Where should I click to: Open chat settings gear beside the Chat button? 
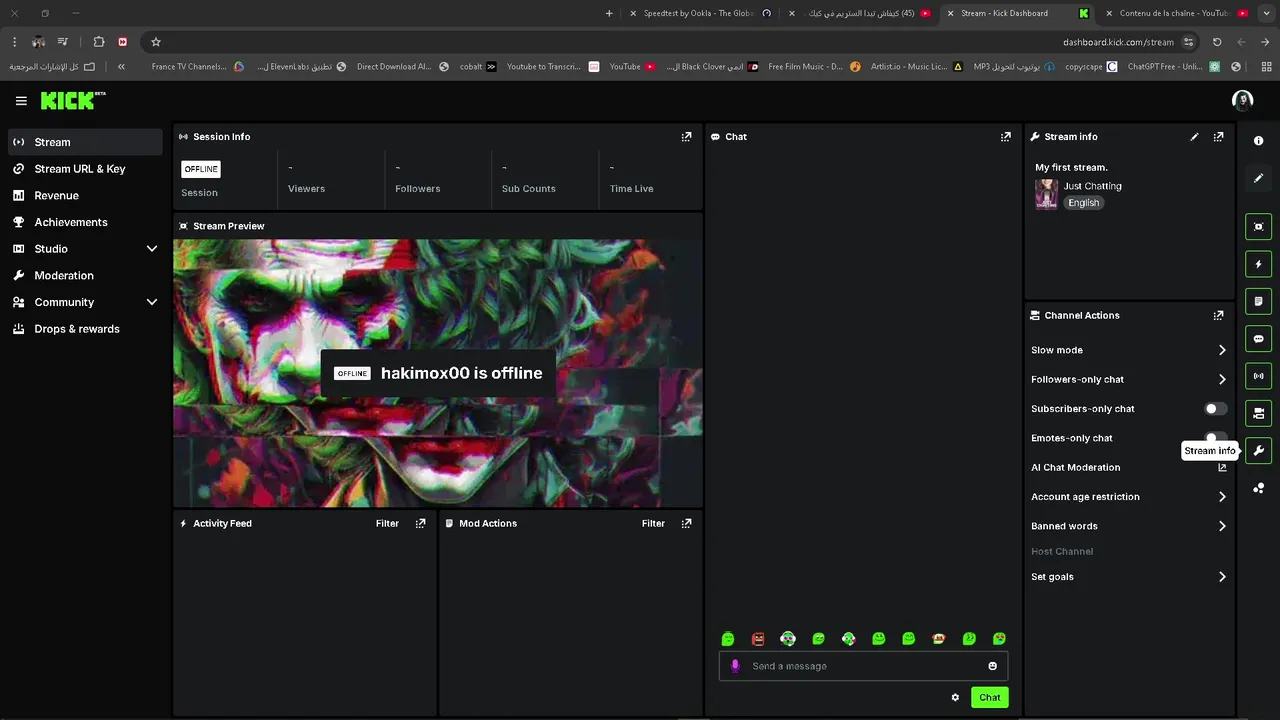click(x=955, y=697)
